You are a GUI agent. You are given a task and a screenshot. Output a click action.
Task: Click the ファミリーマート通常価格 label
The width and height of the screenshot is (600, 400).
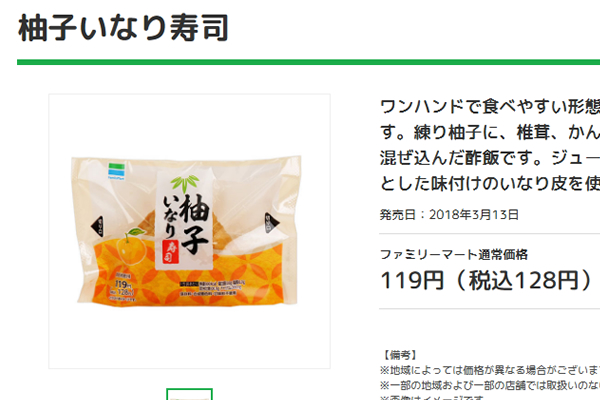pos(453,254)
